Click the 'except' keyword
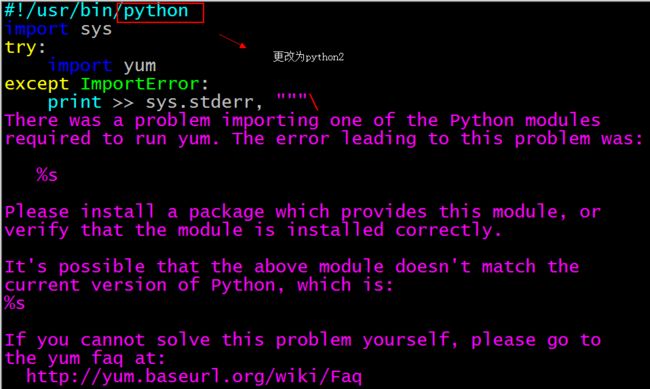The width and height of the screenshot is (650, 389). 36,84
